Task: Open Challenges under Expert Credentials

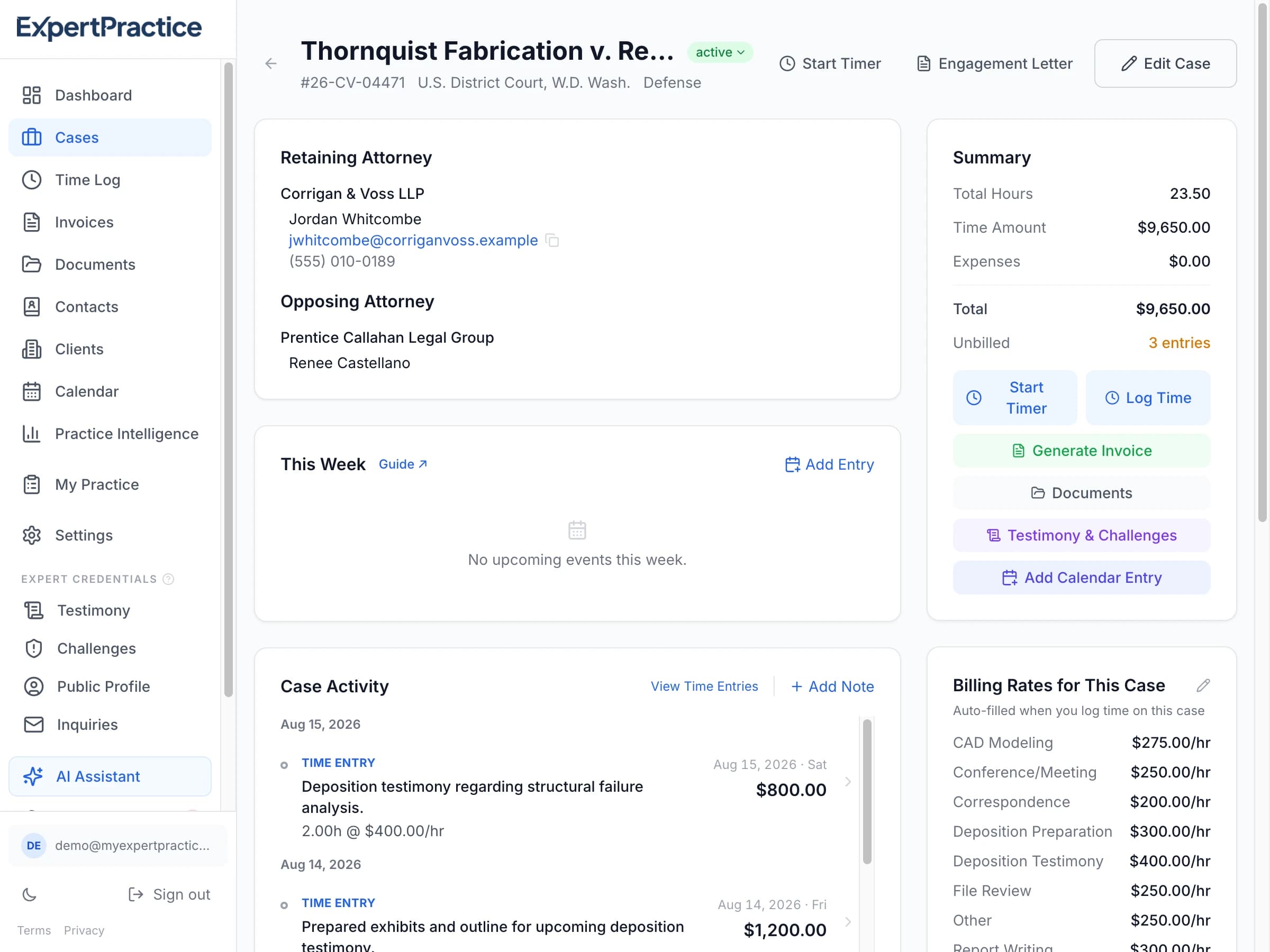Action: coord(110,648)
